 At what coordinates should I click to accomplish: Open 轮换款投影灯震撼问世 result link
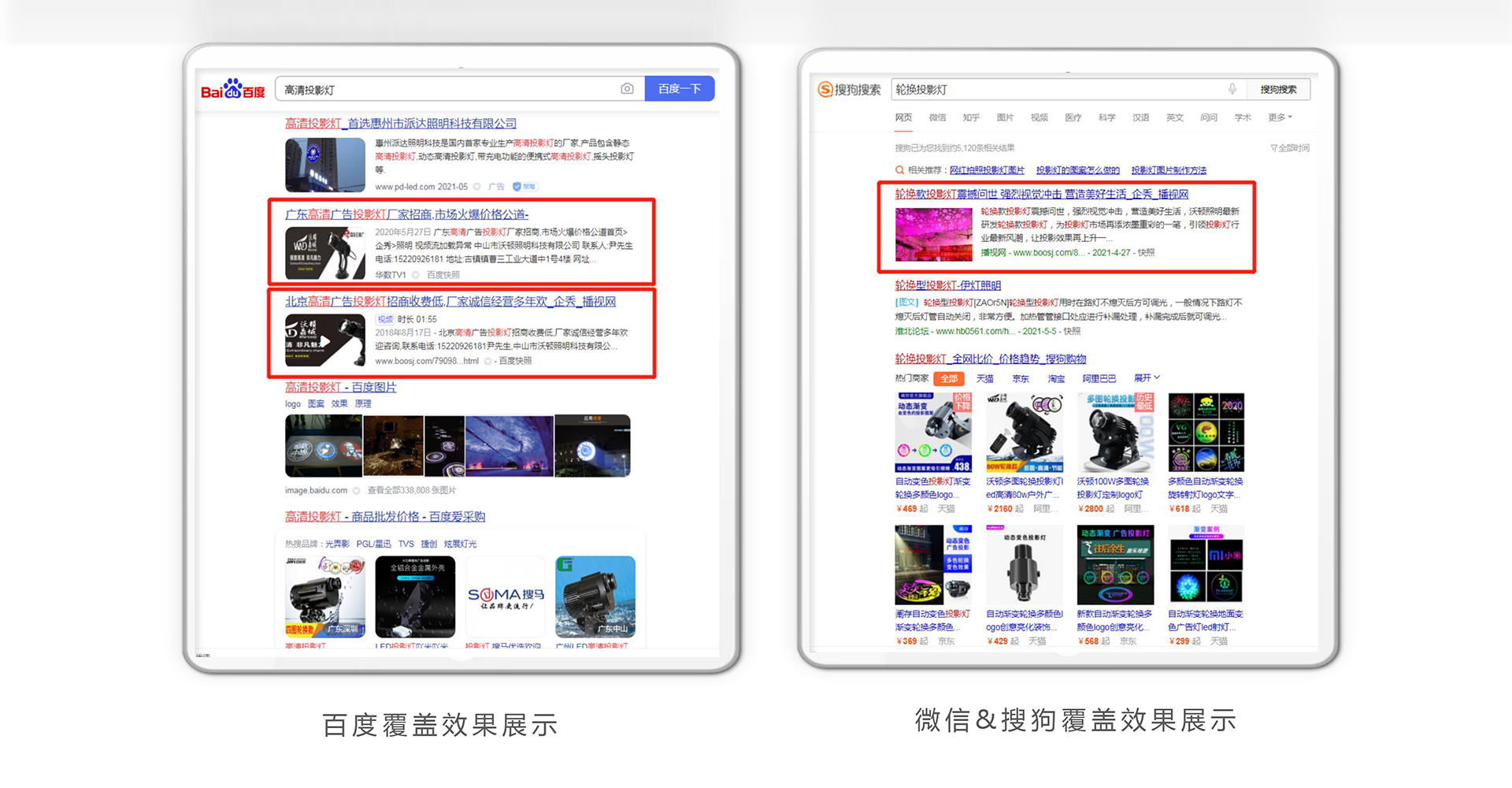(x=1041, y=194)
